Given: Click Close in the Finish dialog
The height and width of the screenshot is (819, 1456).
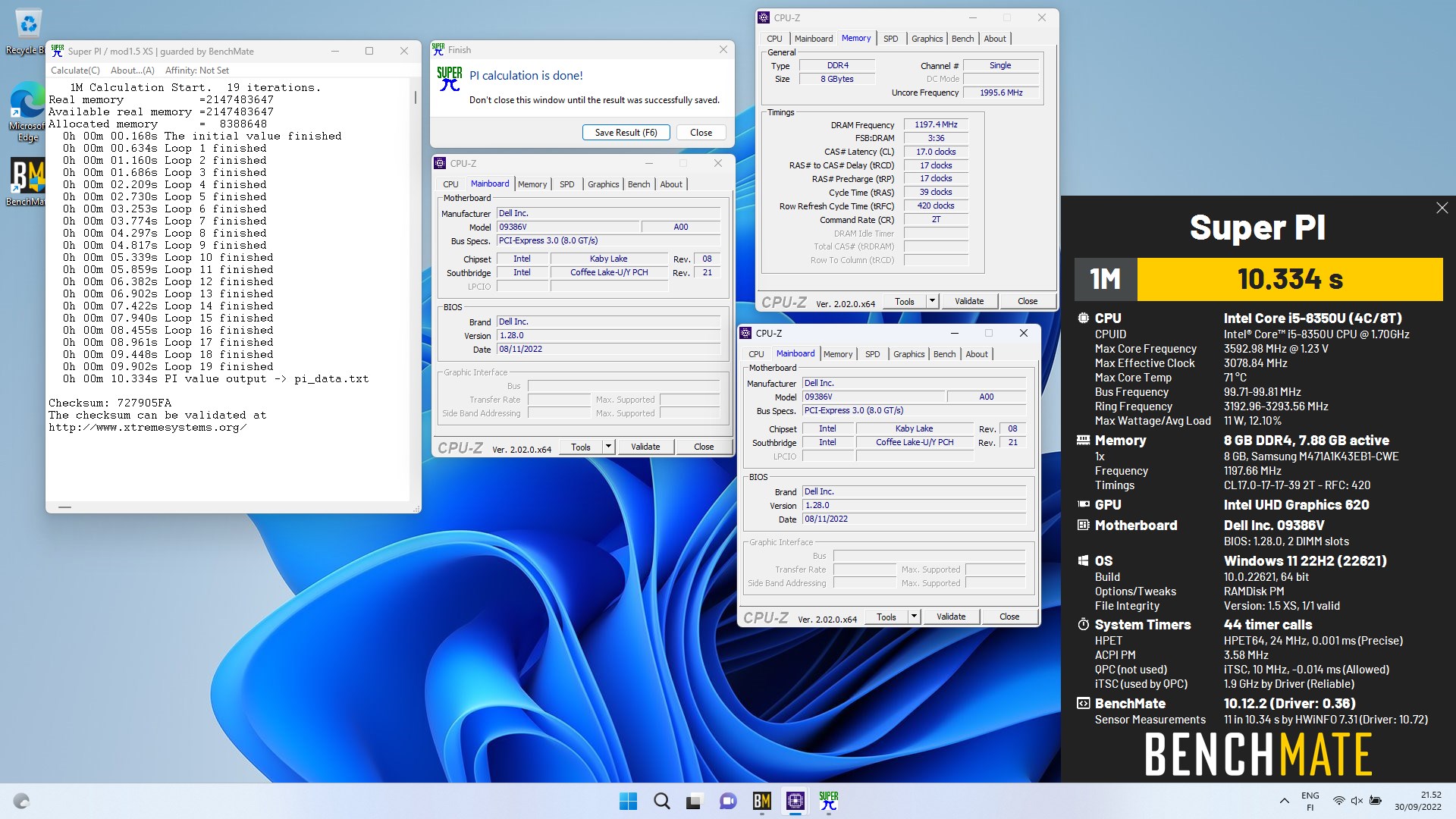Looking at the screenshot, I should click(x=701, y=133).
